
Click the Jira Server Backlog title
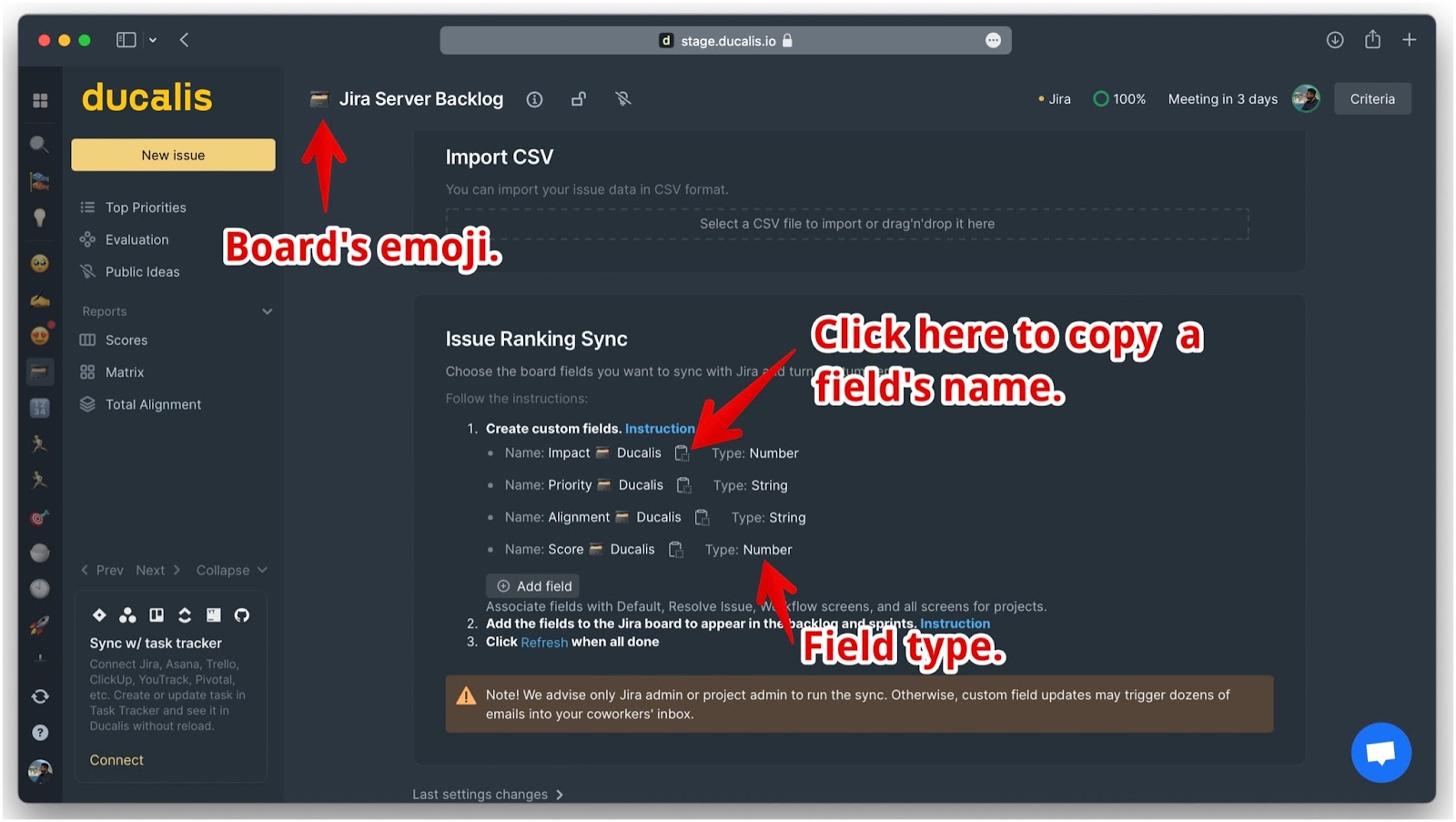(420, 99)
